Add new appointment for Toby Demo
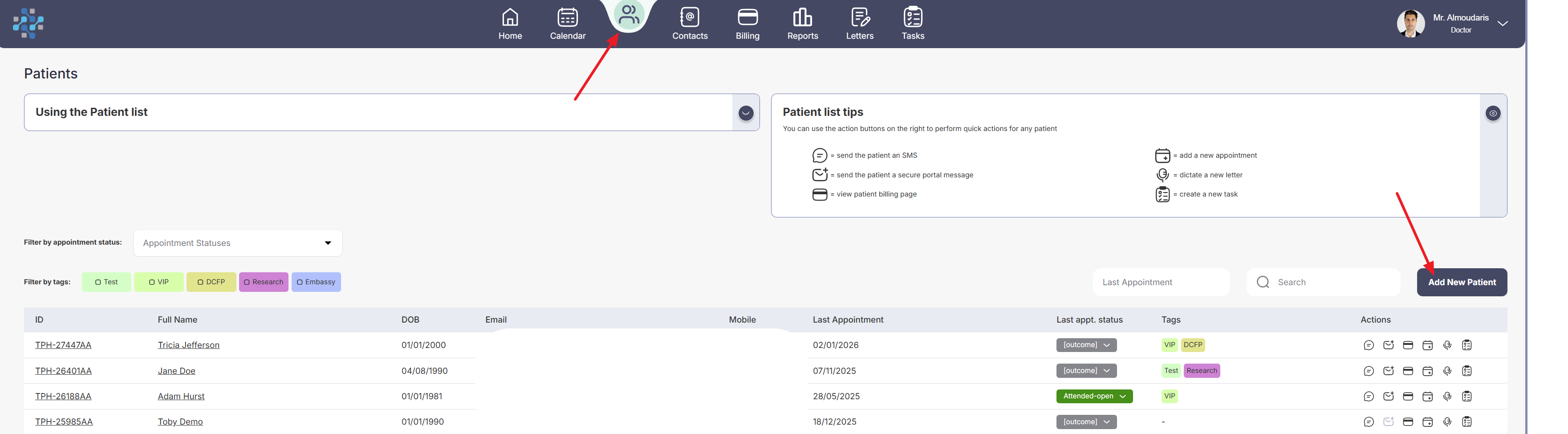Screen dimensions: 1568x434 1427,422
